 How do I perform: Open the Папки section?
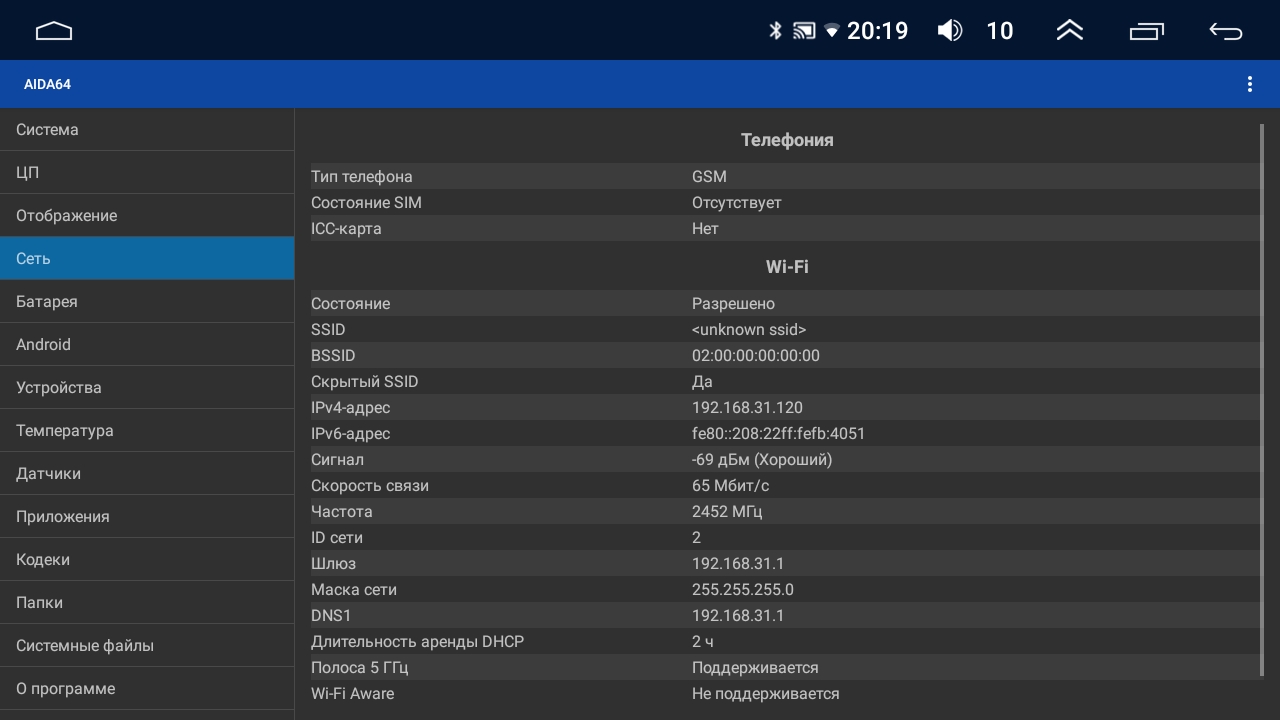(147, 603)
